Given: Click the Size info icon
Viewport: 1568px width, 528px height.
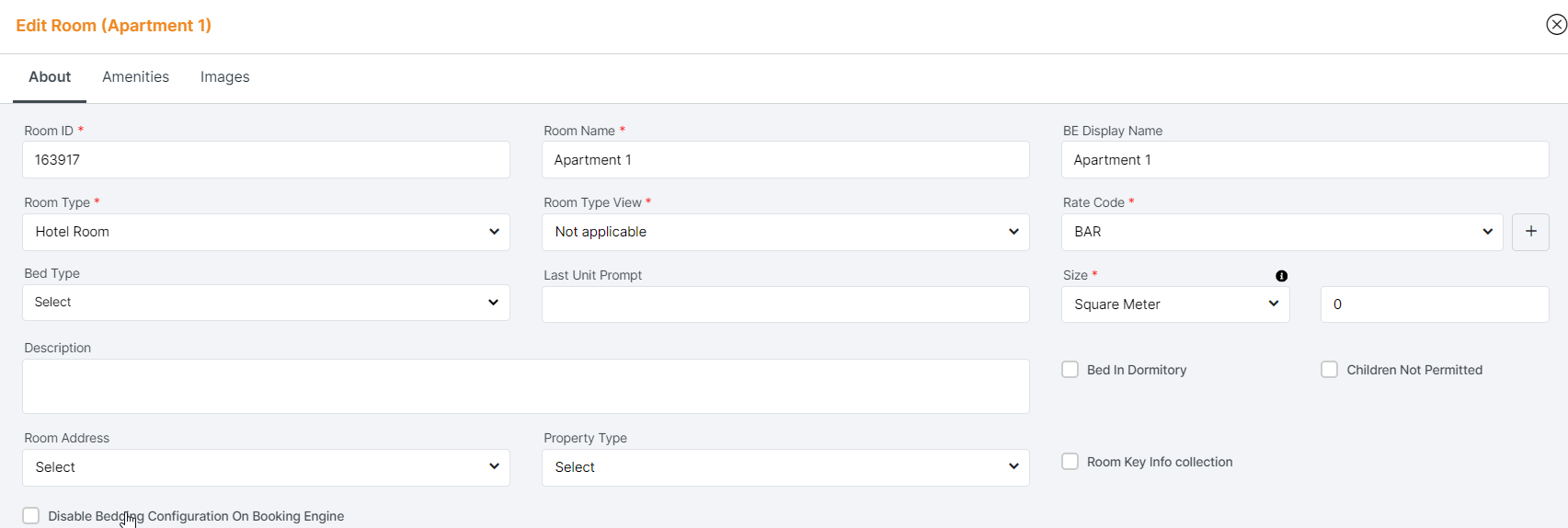Looking at the screenshot, I should (1281, 276).
